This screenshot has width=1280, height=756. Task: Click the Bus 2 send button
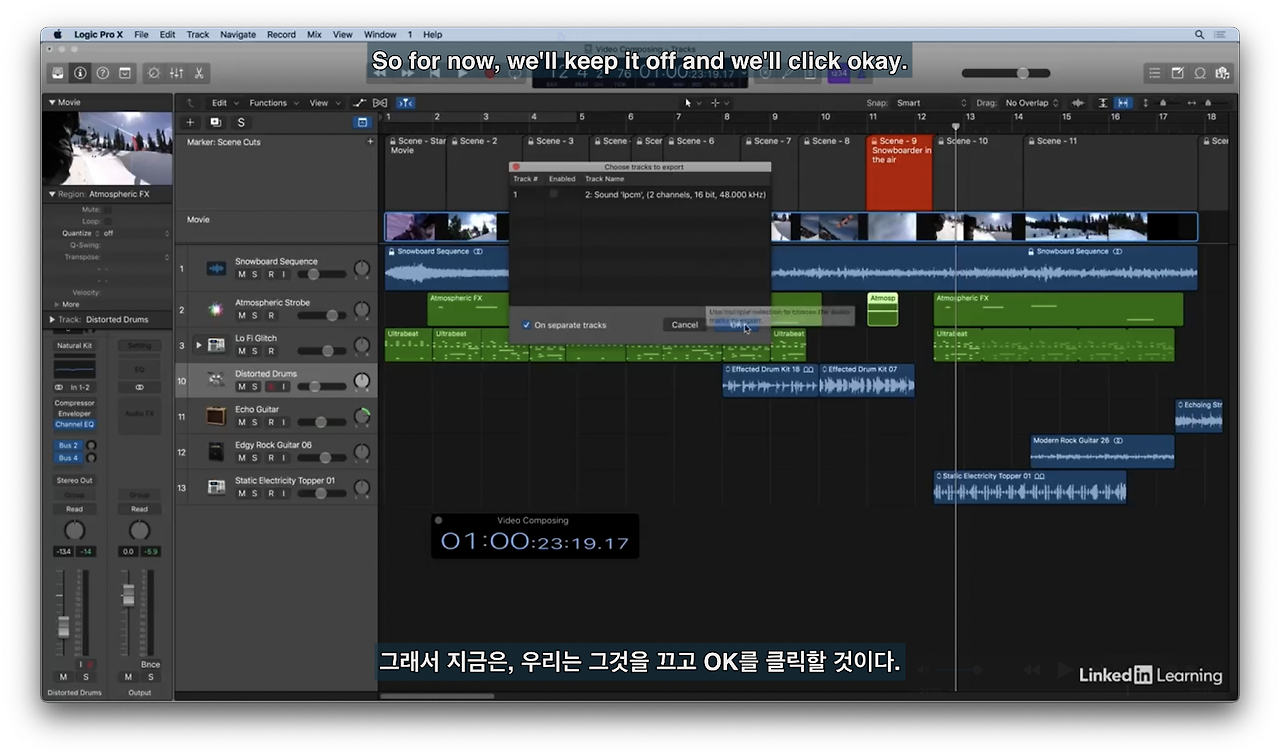pyautogui.click(x=68, y=445)
